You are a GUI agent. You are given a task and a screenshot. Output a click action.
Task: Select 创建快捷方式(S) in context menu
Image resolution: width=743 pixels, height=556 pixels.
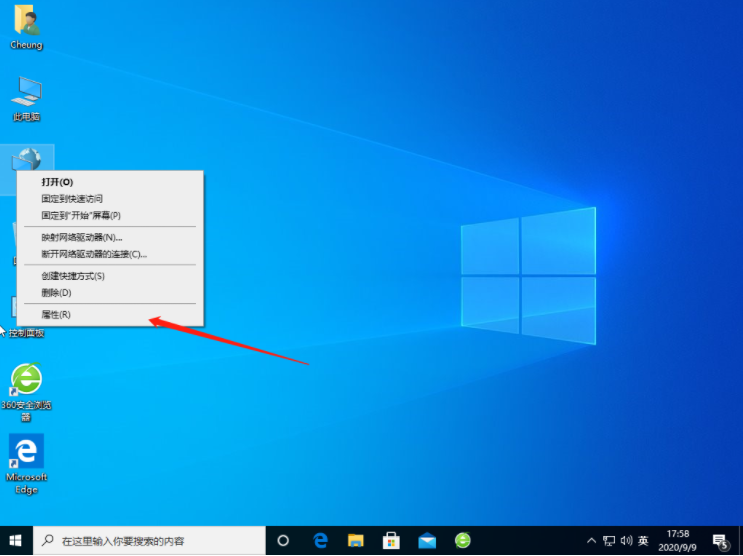pyautogui.click(x=73, y=276)
